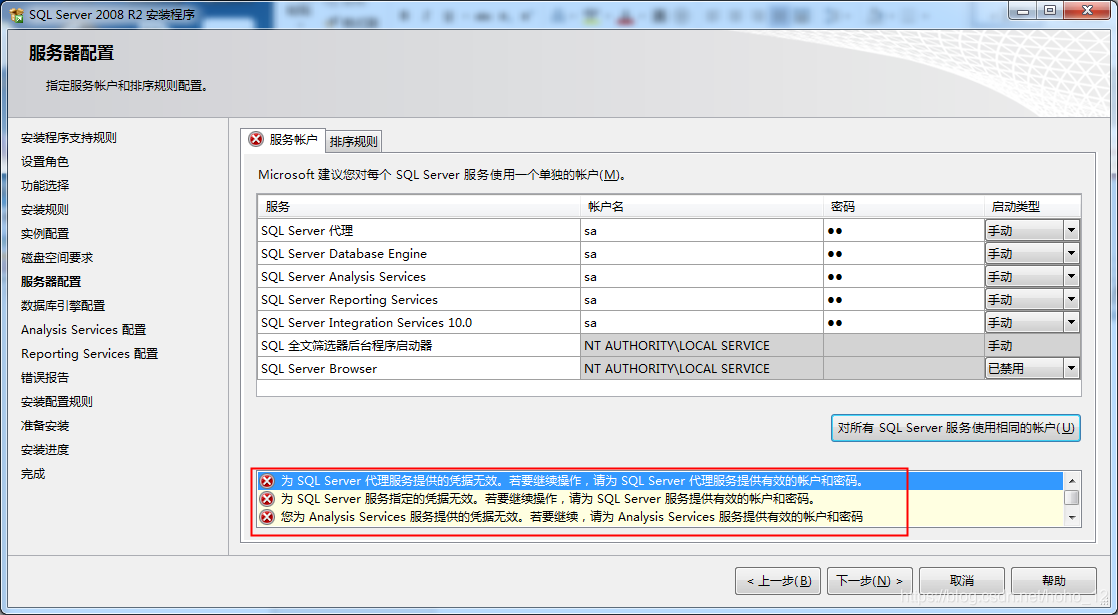Click account name field for Integration Services 10.0

point(702,322)
